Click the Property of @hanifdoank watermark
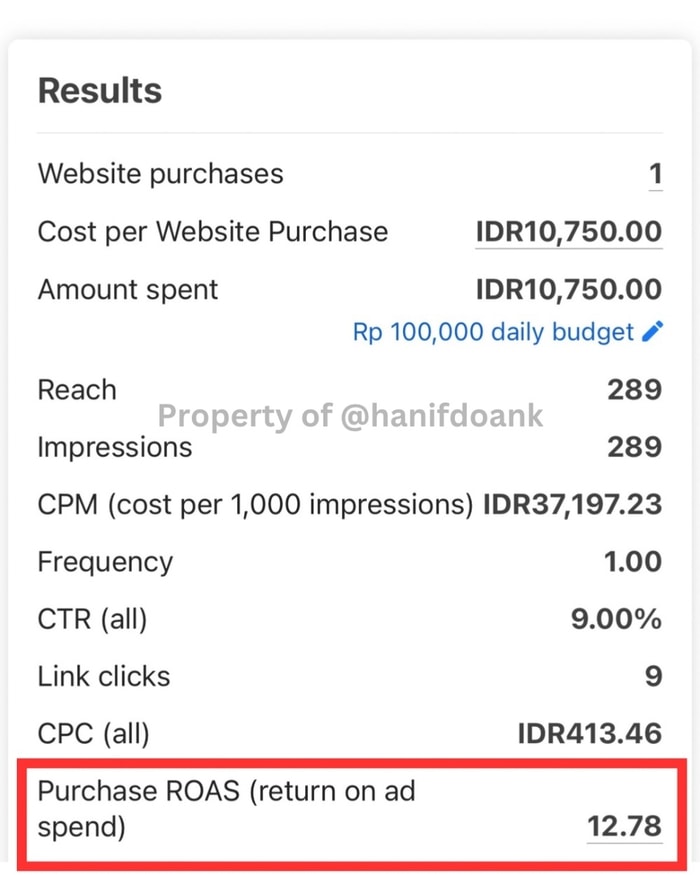The height and width of the screenshot is (875, 700). tap(350, 416)
